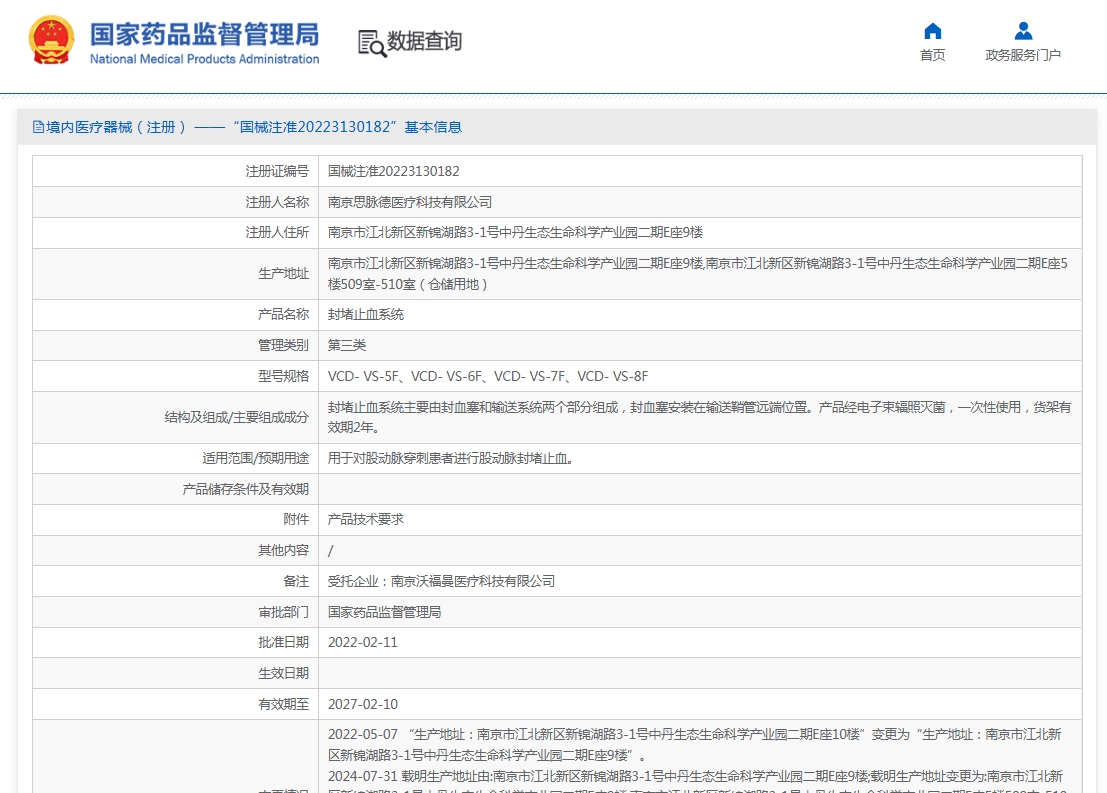Click the 附件 label
The height and width of the screenshot is (793, 1107).
(296, 519)
